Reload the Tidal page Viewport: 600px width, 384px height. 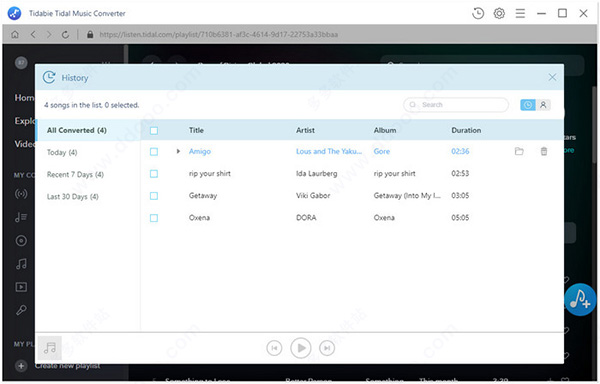click(65, 34)
